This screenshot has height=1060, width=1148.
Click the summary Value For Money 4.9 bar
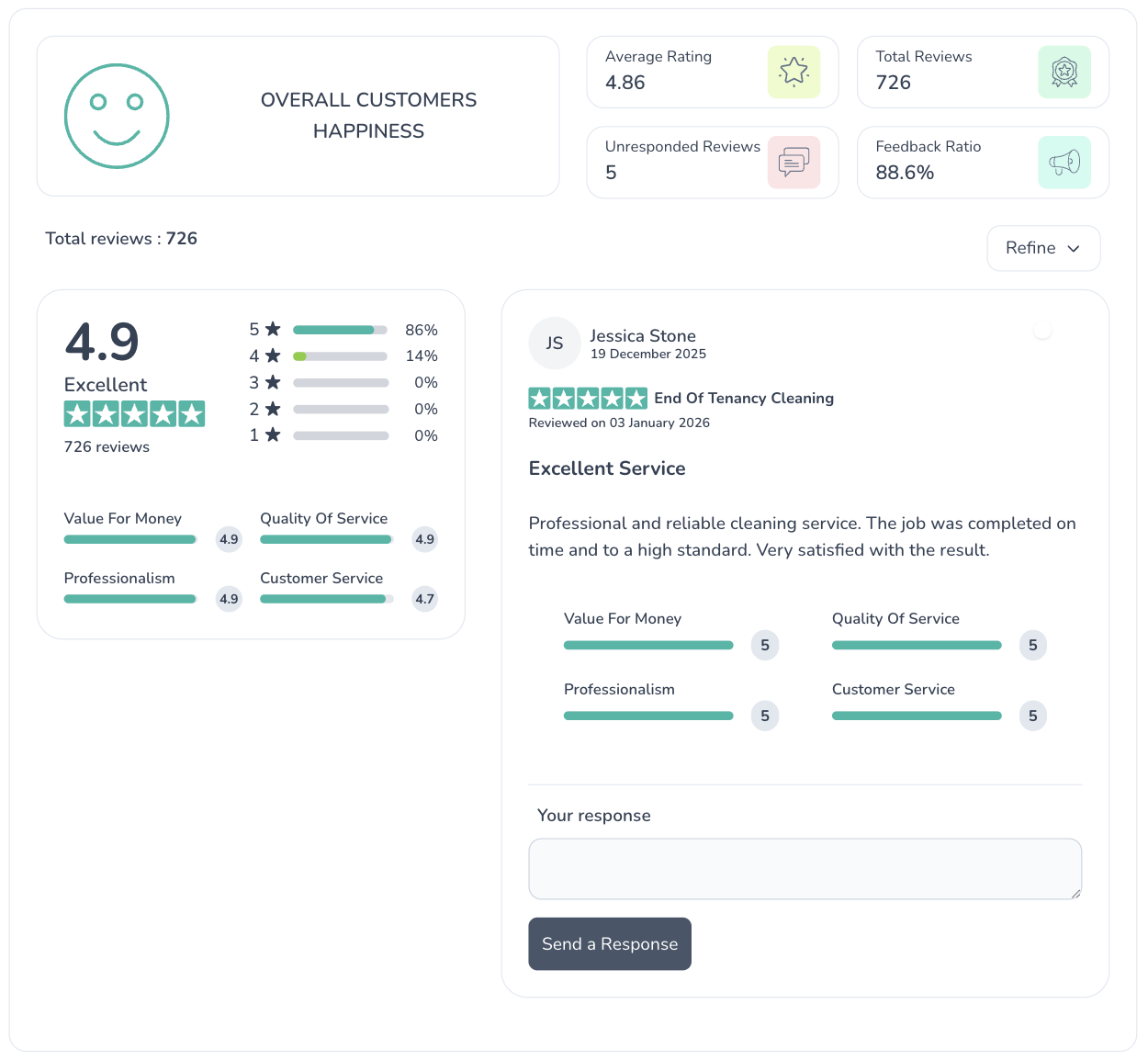click(130, 539)
